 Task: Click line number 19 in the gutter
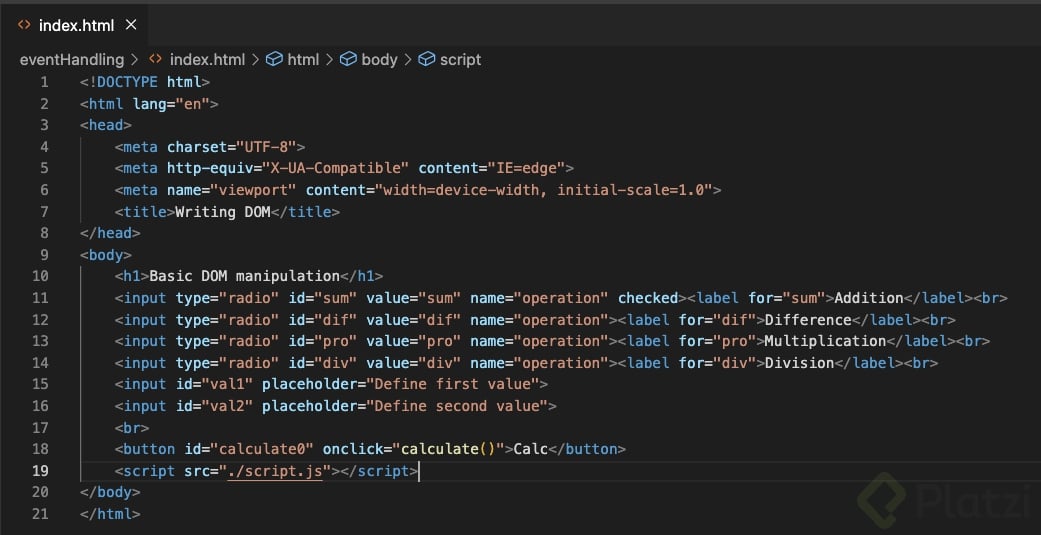click(40, 471)
